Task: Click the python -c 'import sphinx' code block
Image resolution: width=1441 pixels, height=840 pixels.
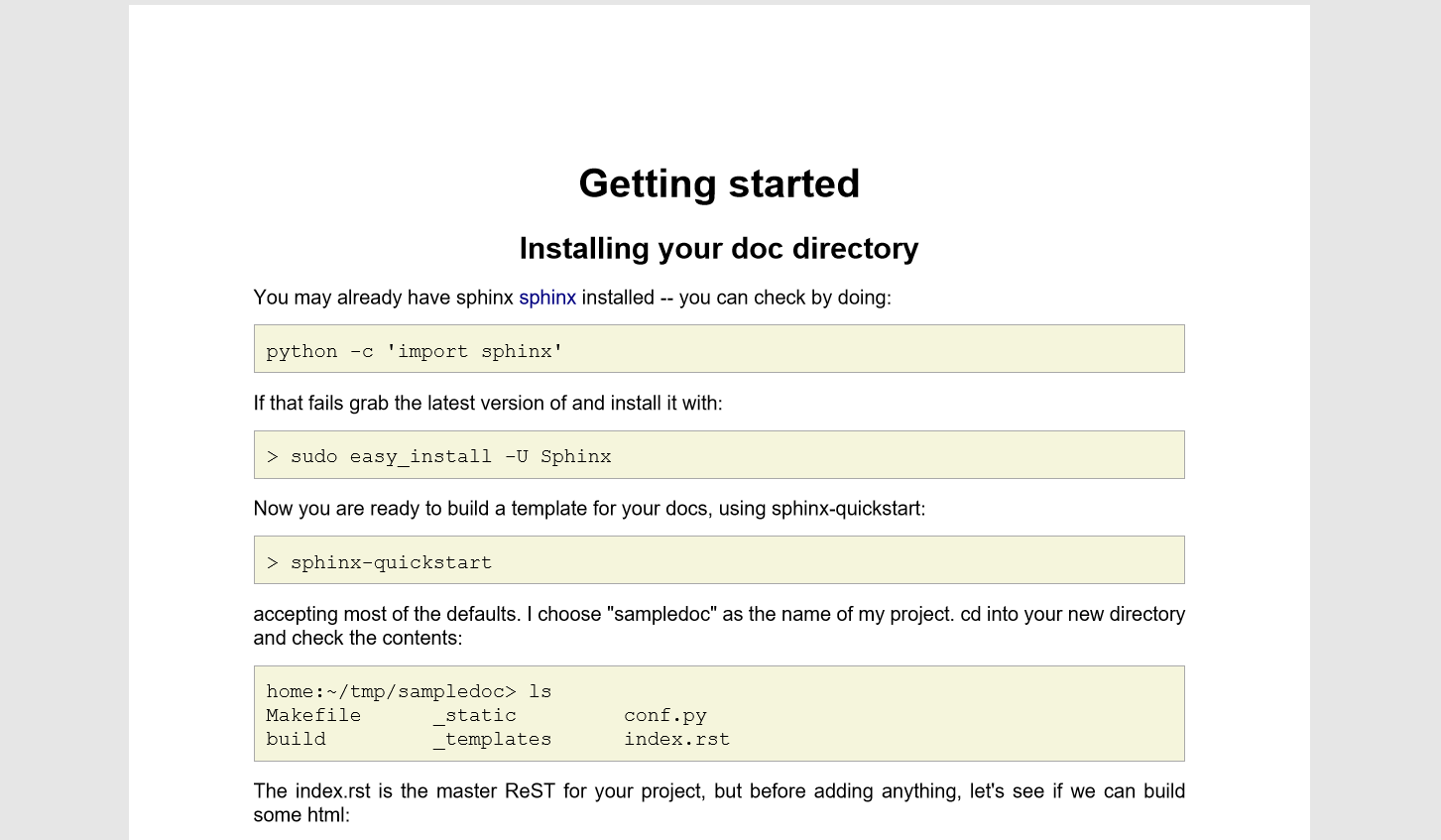Action: click(415, 351)
